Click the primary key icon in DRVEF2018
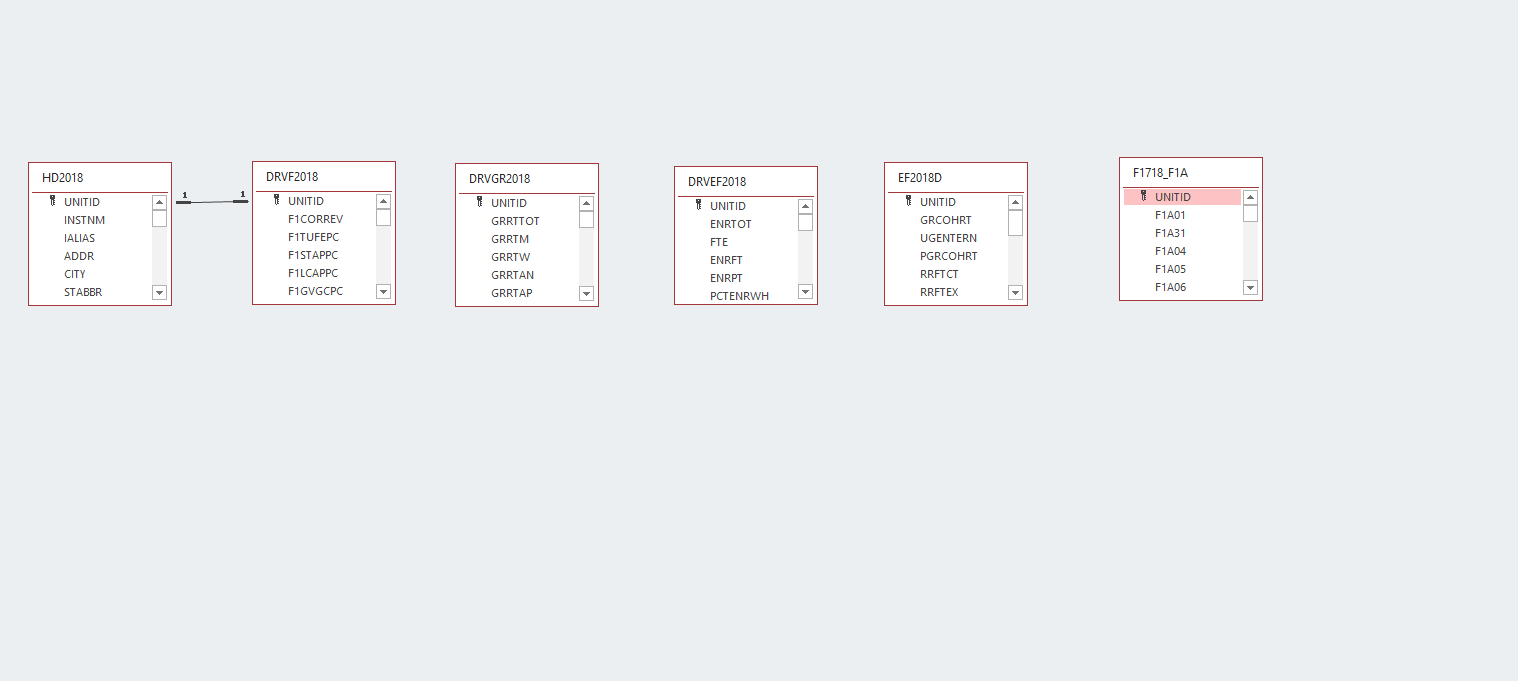The width and height of the screenshot is (1518, 681). (x=698, y=205)
